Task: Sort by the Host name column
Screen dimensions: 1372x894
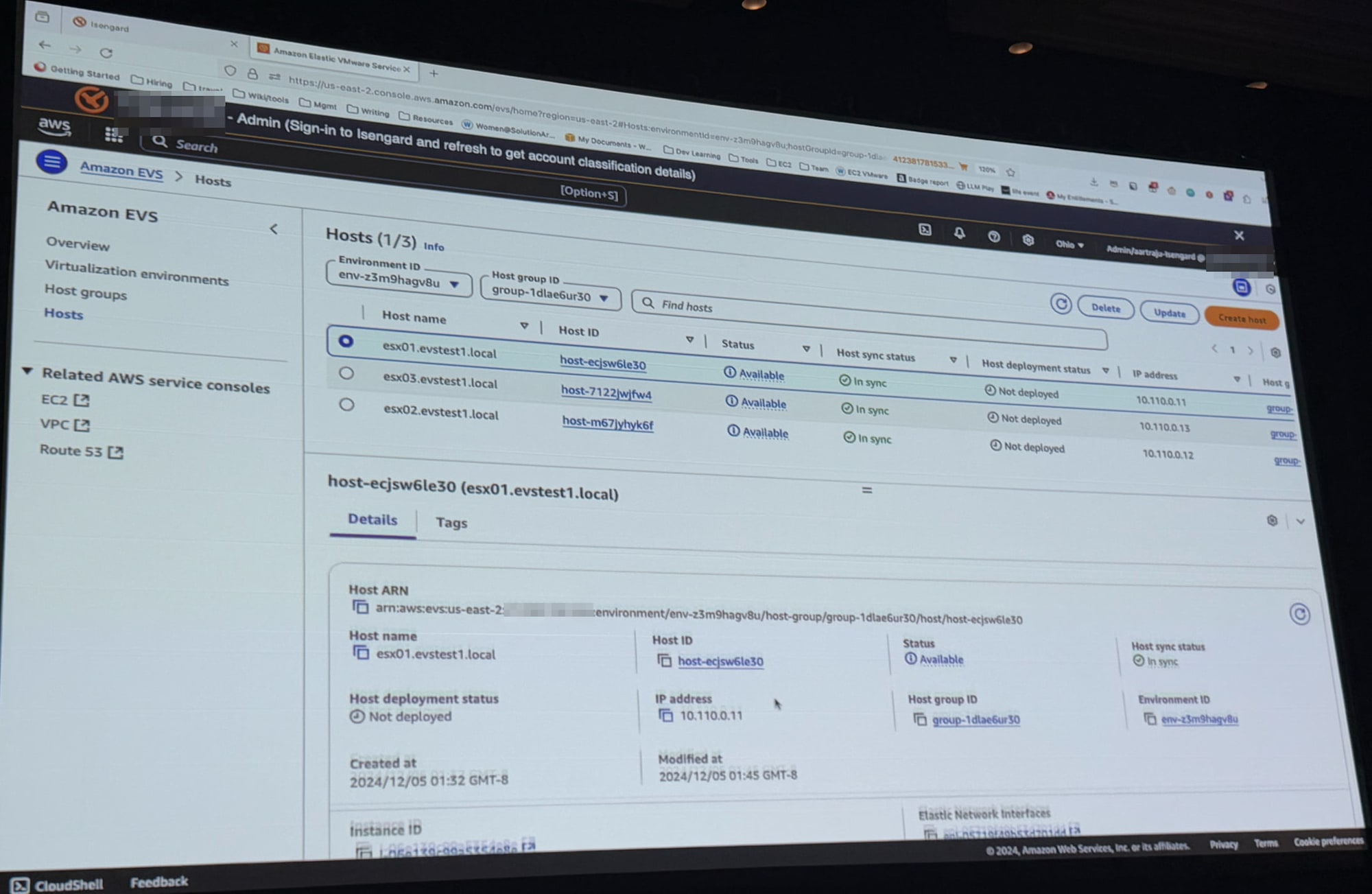Action: [523, 326]
